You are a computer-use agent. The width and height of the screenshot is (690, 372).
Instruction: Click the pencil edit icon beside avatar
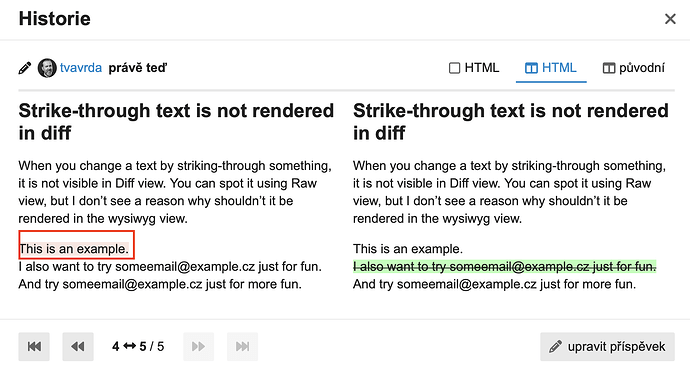[x=25, y=68]
